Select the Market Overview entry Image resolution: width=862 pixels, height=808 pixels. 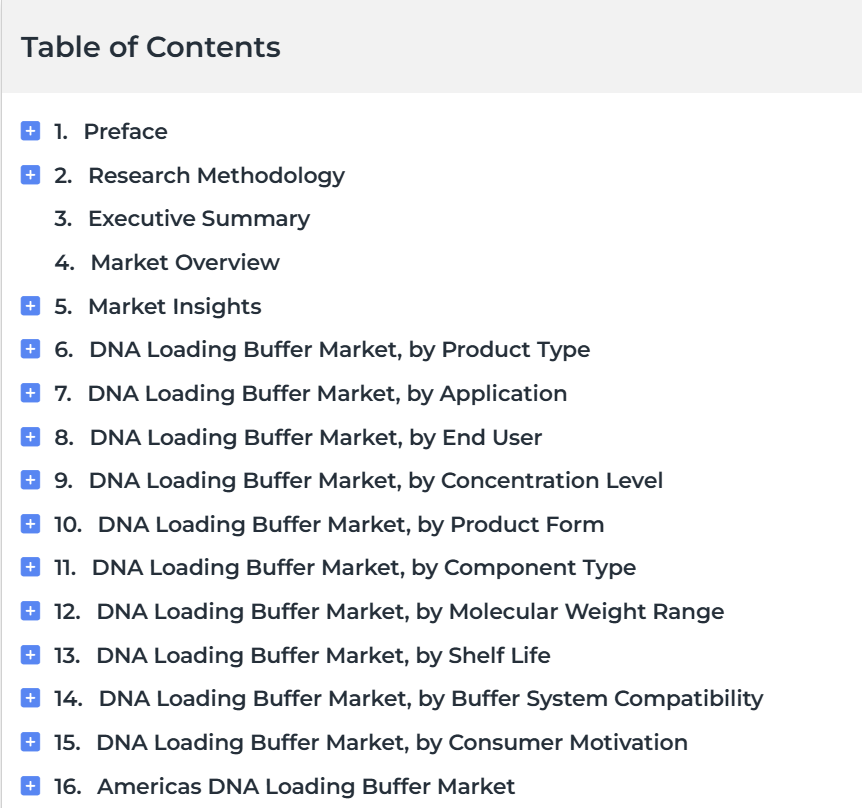185,262
